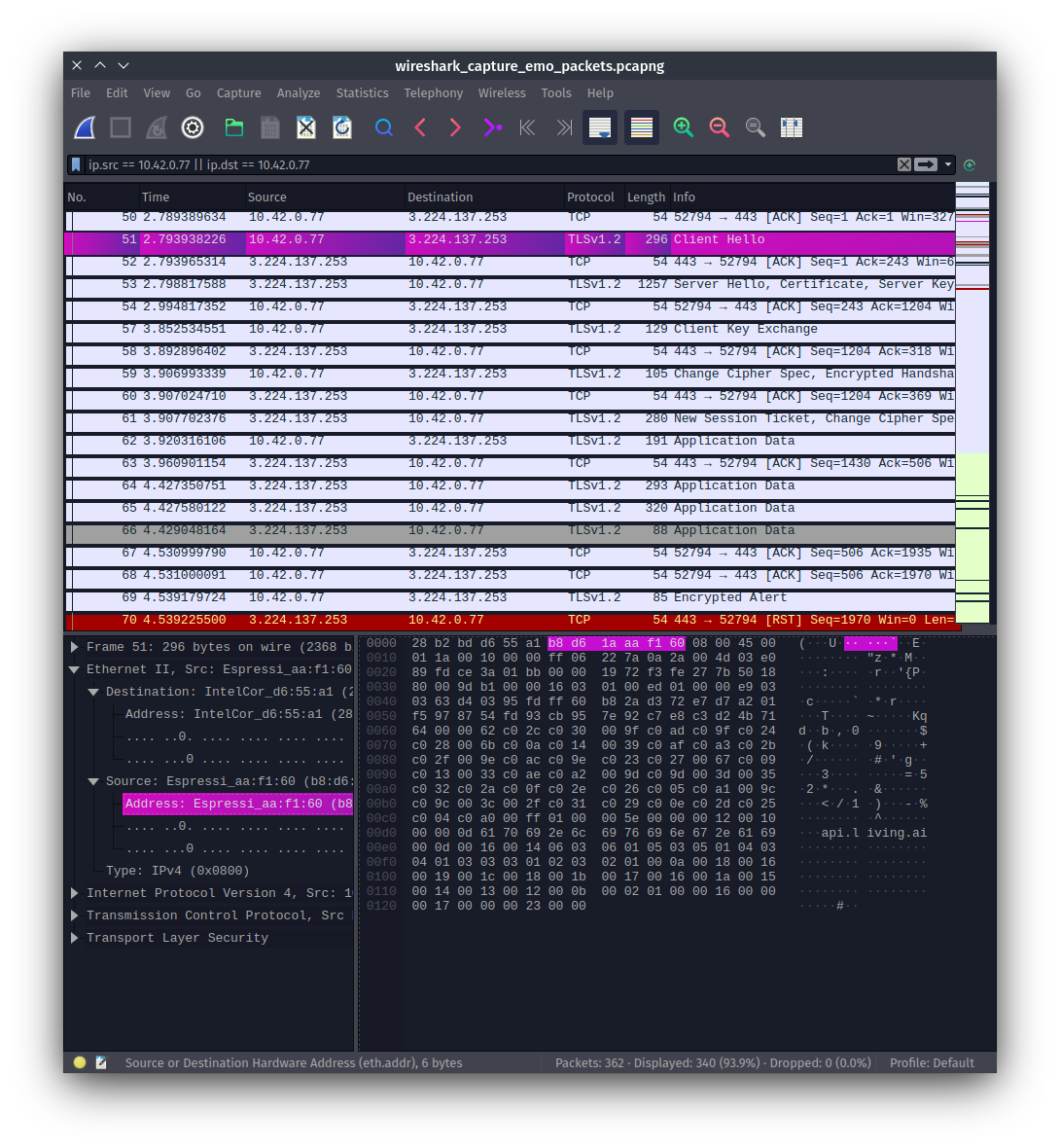Collapse the Ethernet II tree node
The height and width of the screenshot is (1148, 1060).
pos(75,669)
